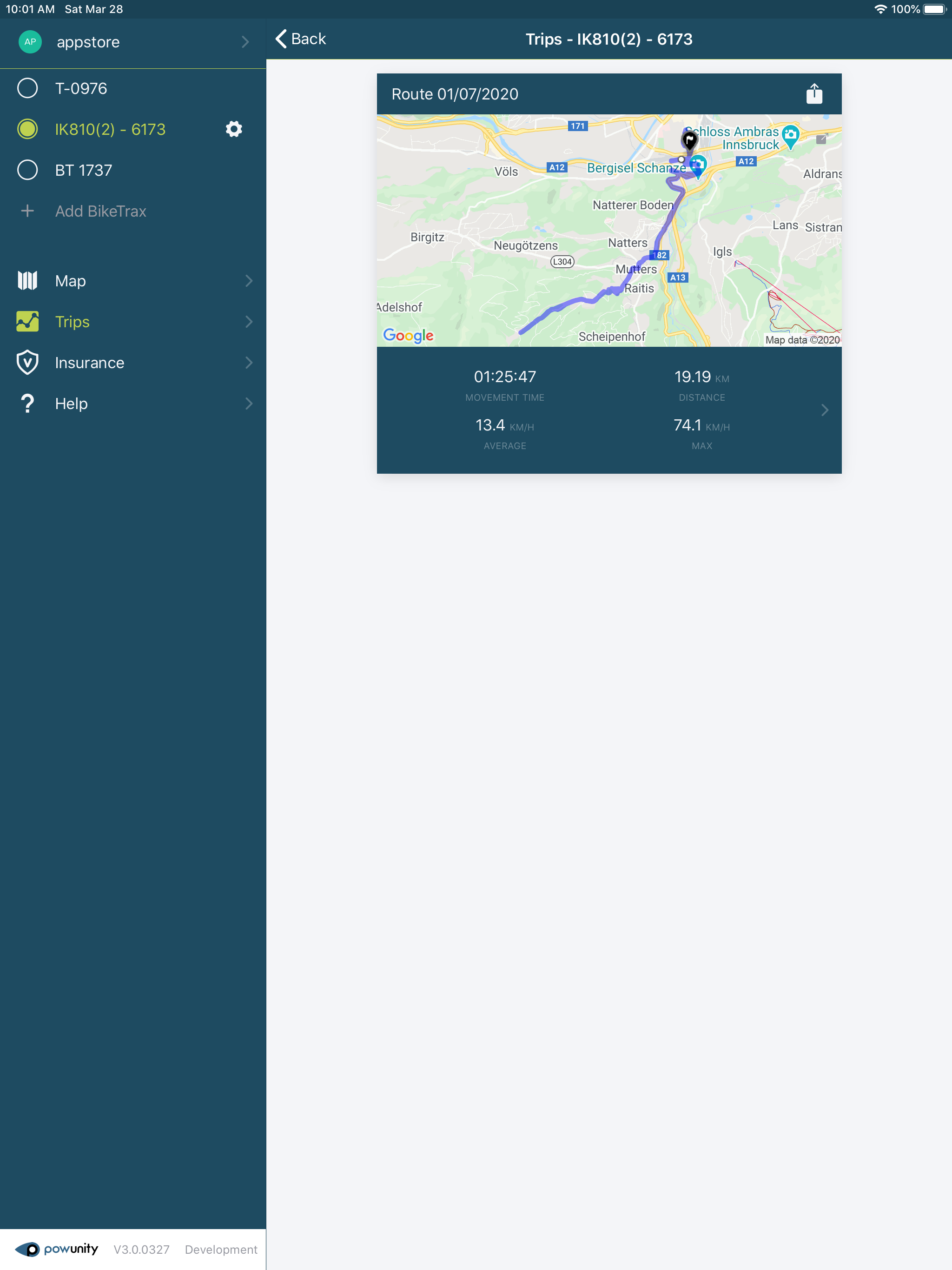Open the Help menu item
952x1270 pixels.
tap(71, 403)
